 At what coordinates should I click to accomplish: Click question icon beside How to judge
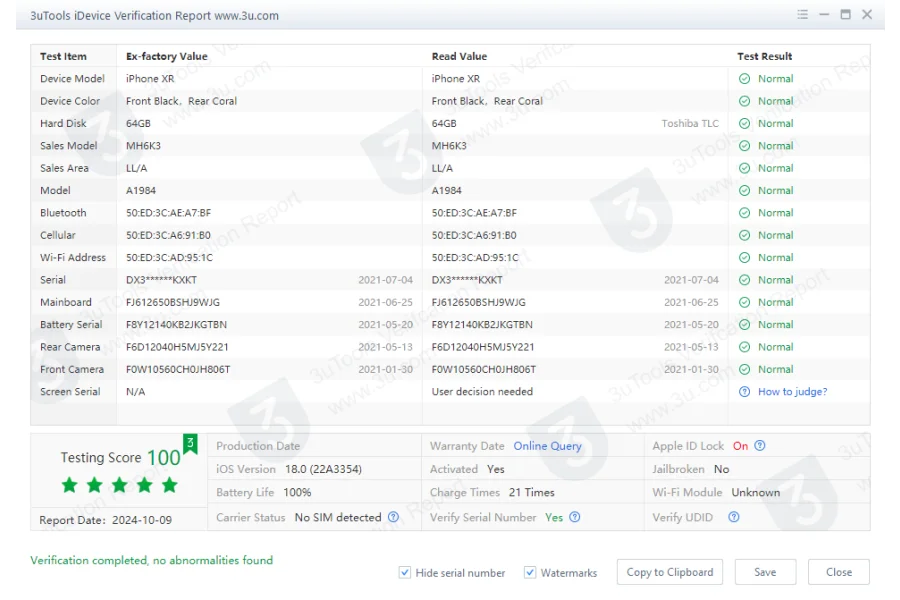[744, 392]
